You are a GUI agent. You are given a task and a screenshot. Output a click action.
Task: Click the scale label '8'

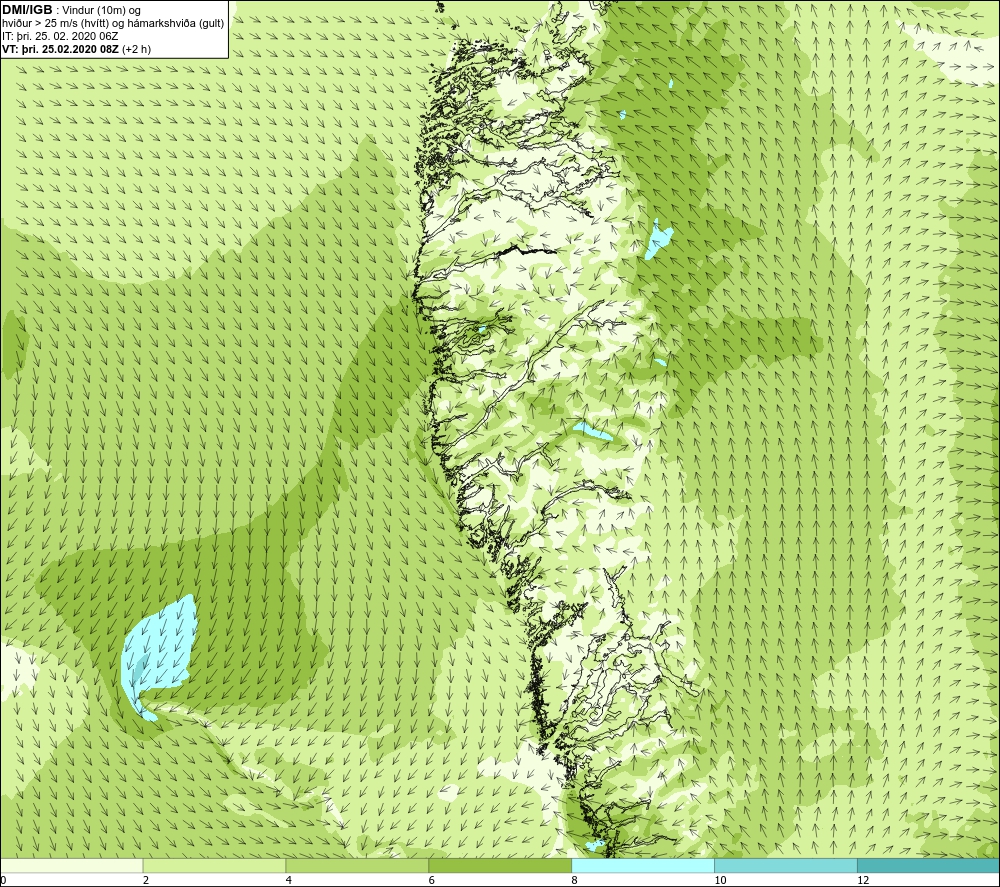[x=575, y=880]
